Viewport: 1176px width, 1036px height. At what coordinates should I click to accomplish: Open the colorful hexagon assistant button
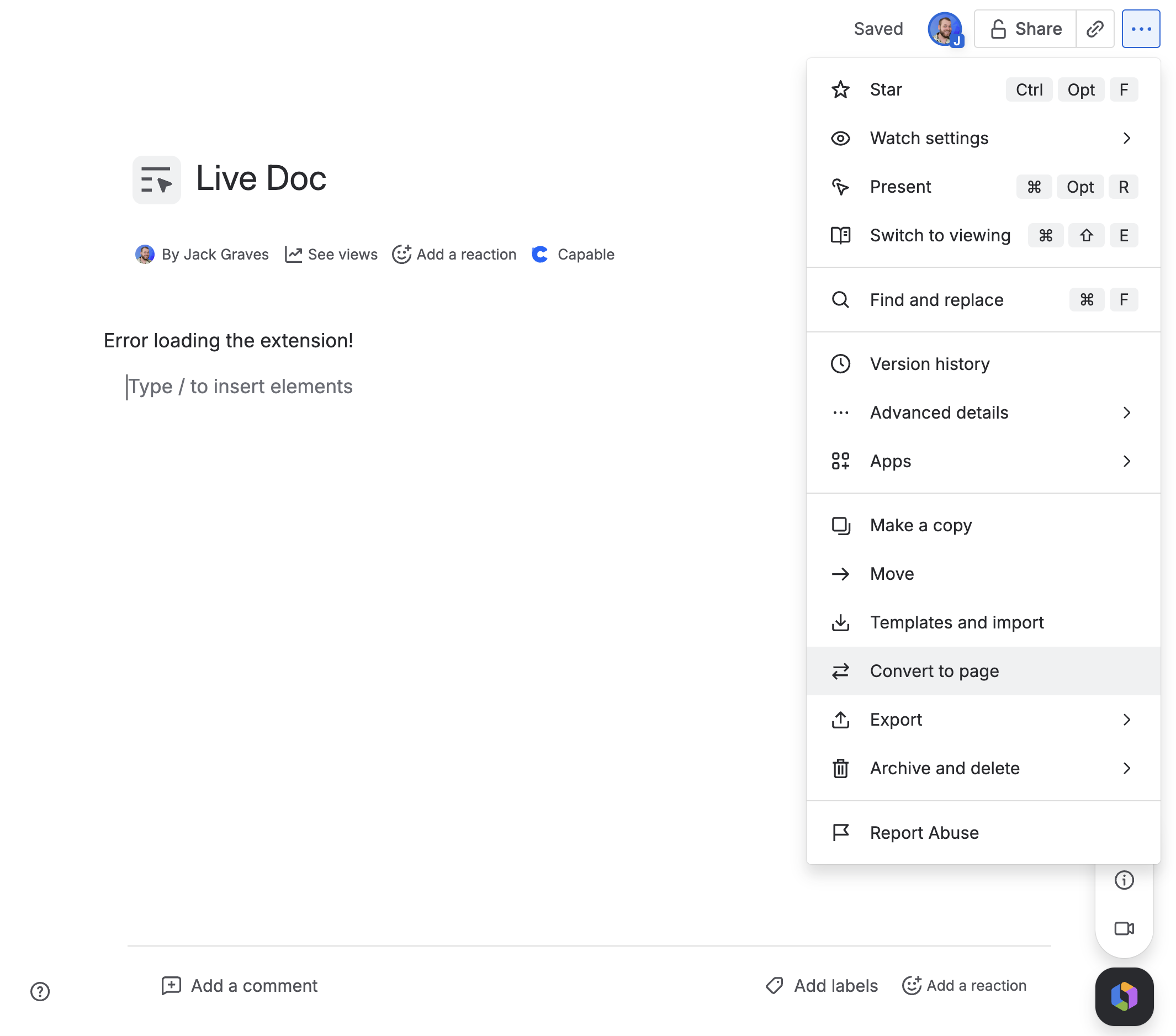pyautogui.click(x=1124, y=996)
